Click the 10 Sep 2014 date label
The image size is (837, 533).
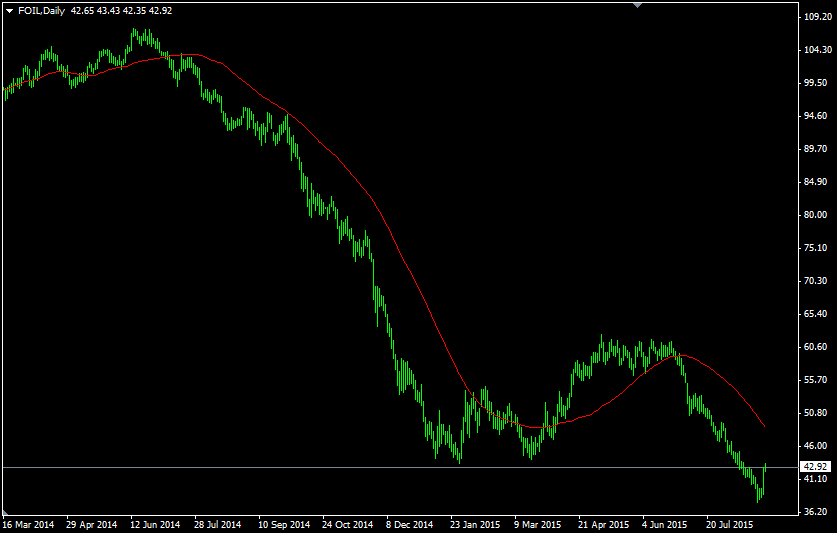[x=284, y=524]
